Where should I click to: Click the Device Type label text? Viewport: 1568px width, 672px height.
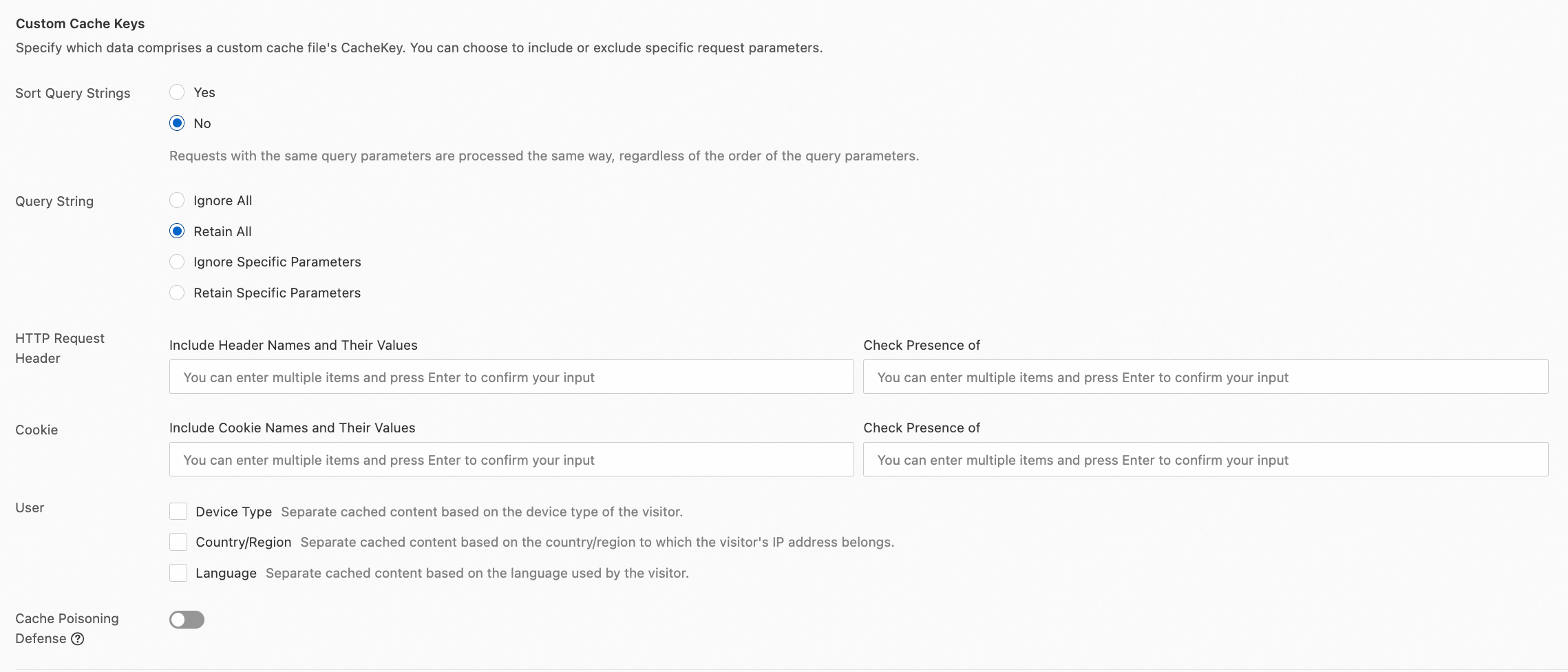tap(233, 512)
